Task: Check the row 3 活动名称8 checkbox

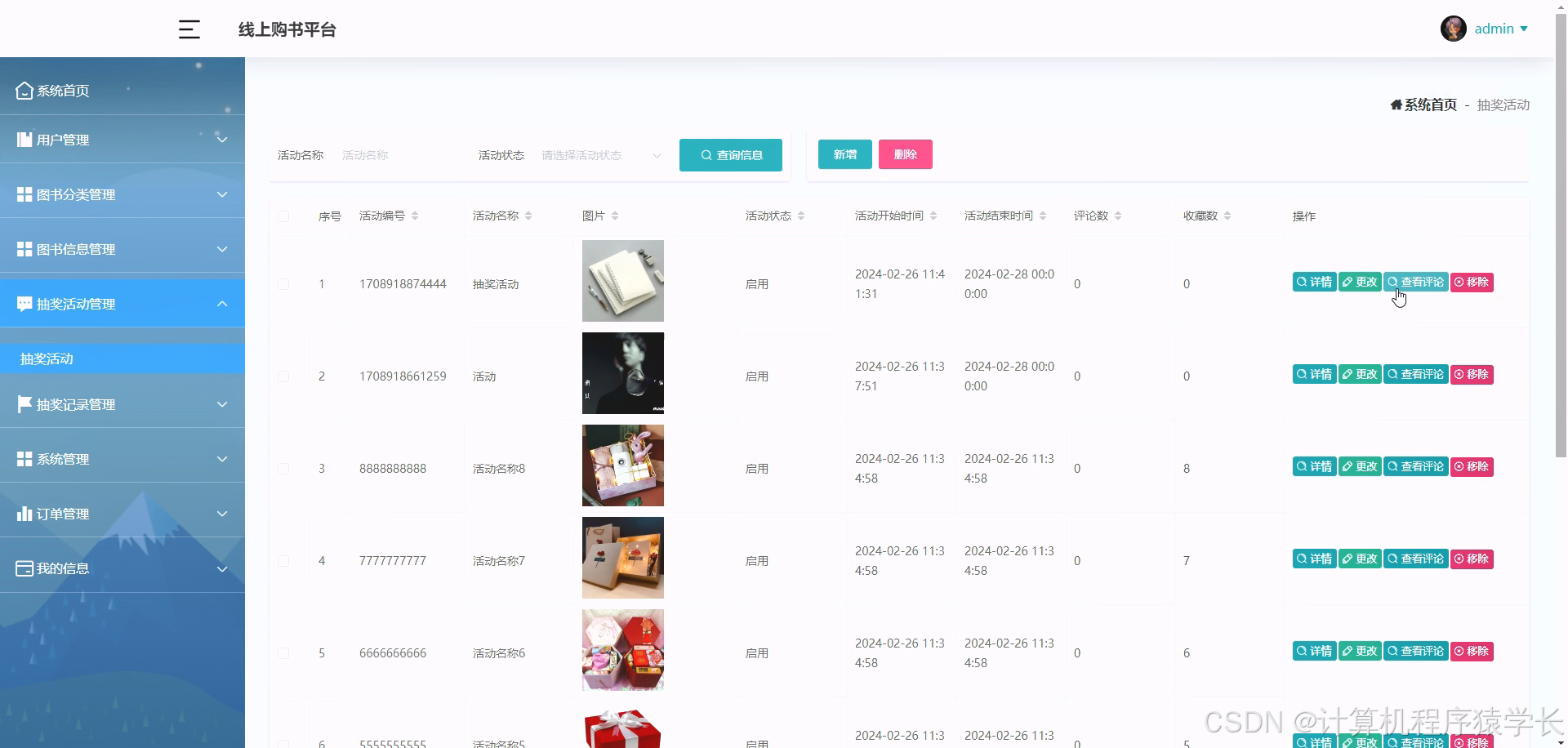Action: point(283,469)
